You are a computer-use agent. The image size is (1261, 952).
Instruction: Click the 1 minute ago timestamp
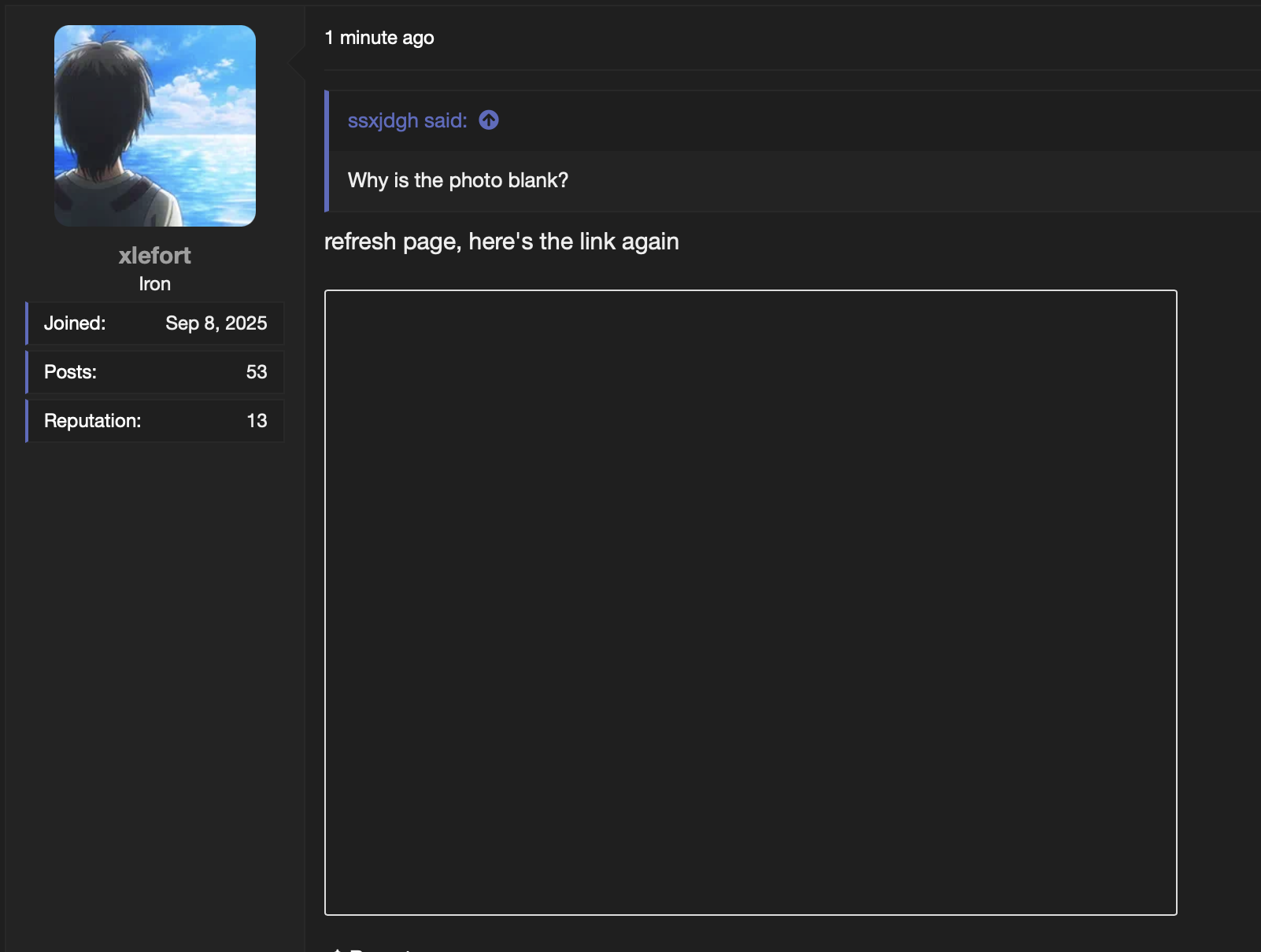coord(379,37)
